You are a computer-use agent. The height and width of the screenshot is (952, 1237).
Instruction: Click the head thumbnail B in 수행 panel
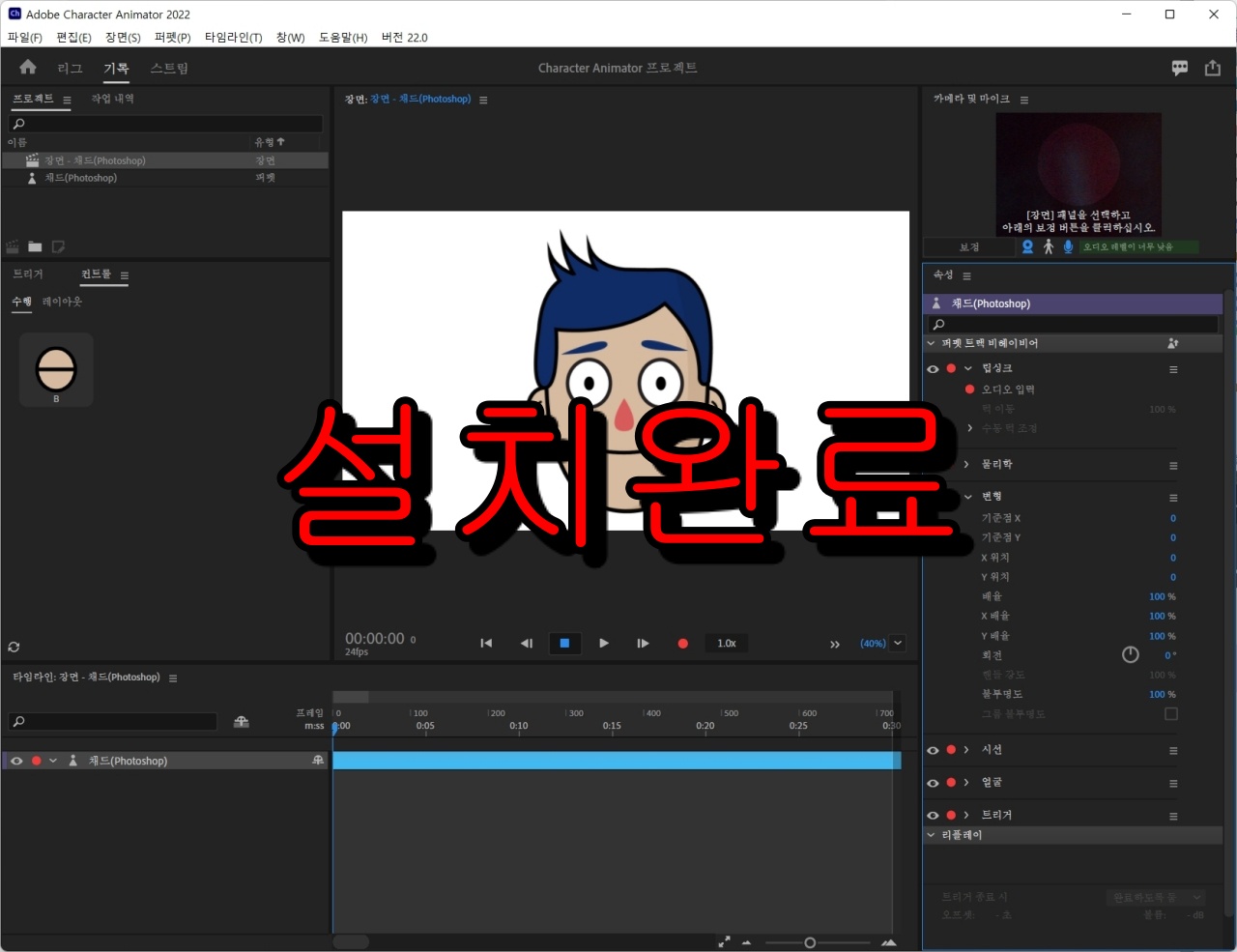pos(56,369)
